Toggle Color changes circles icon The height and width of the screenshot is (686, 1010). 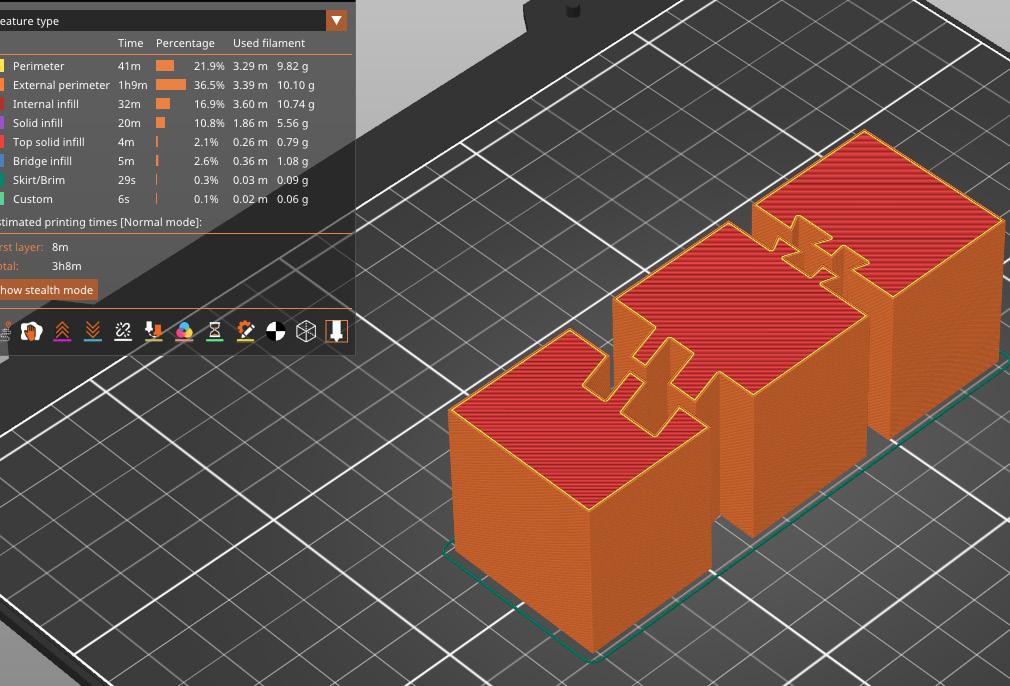(x=184, y=331)
